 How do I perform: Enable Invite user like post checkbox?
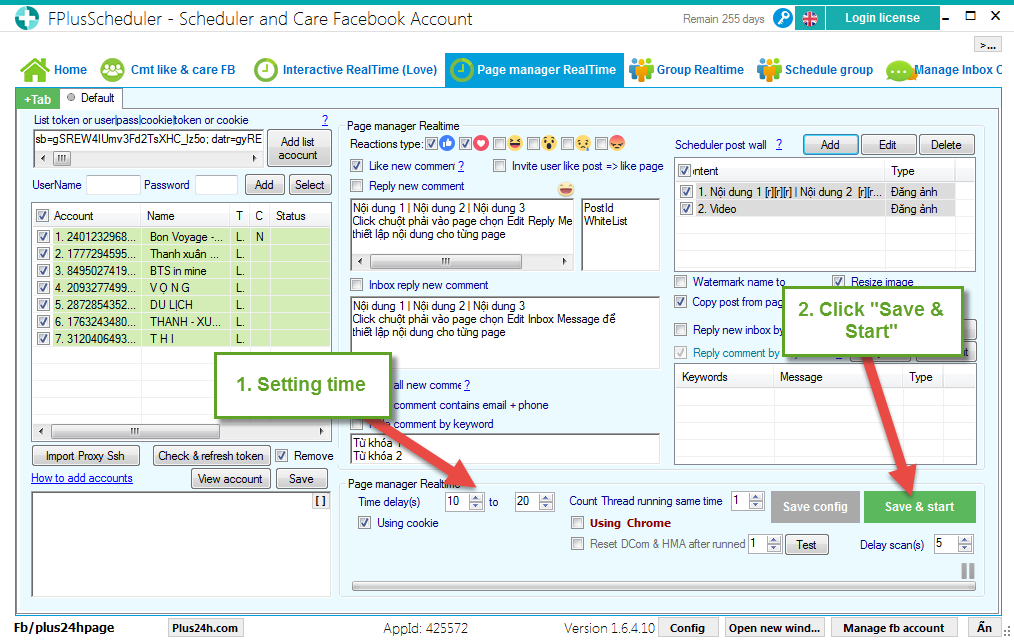click(499, 166)
